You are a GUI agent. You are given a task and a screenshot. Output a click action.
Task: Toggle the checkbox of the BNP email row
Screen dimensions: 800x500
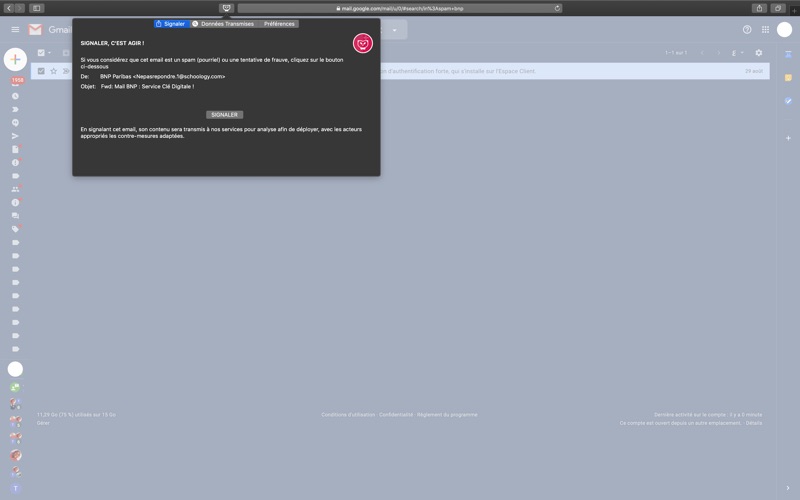[41, 71]
